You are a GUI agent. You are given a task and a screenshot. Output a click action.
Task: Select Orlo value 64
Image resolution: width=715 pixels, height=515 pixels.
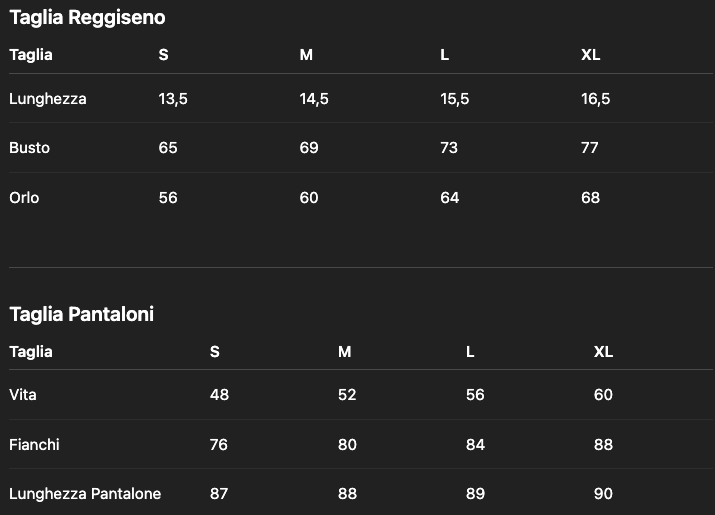450,198
